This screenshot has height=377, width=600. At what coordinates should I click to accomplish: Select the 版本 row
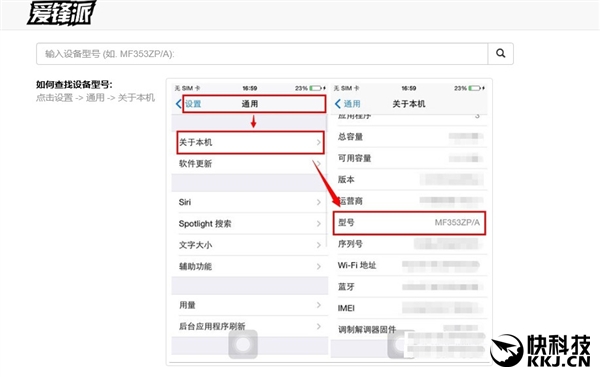410,180
